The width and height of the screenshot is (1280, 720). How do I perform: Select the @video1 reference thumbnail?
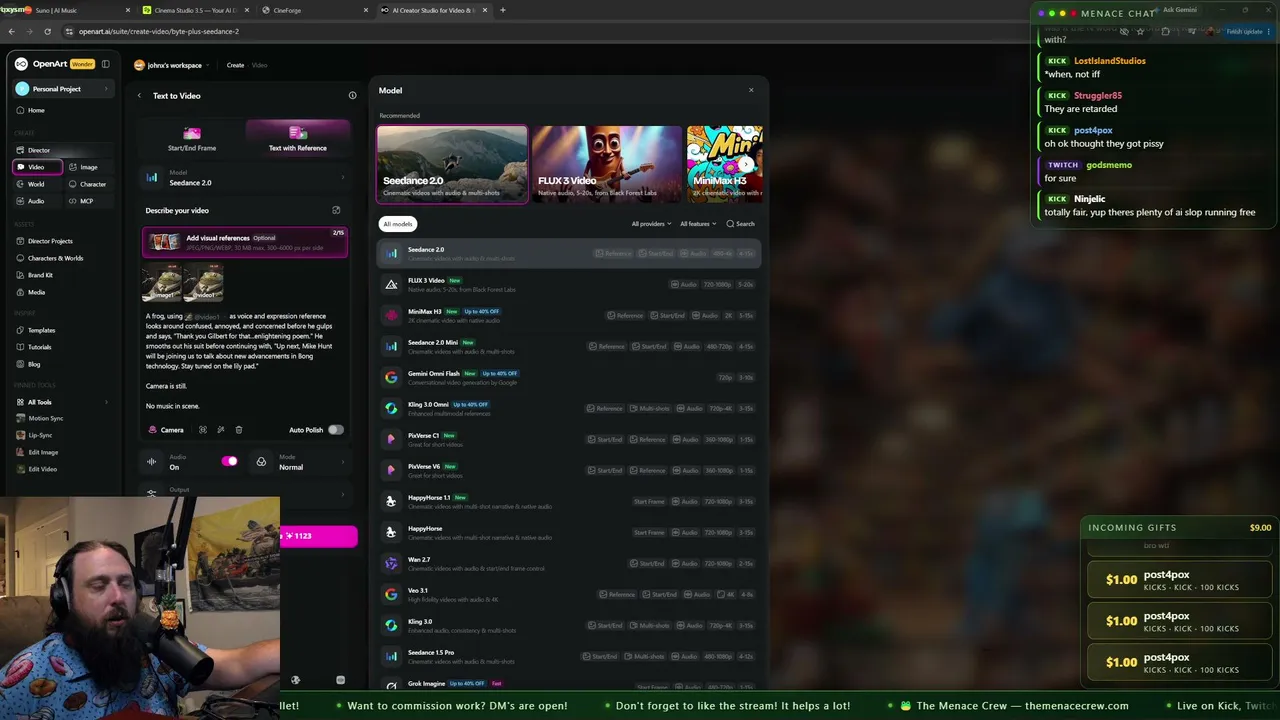[203, 283]
